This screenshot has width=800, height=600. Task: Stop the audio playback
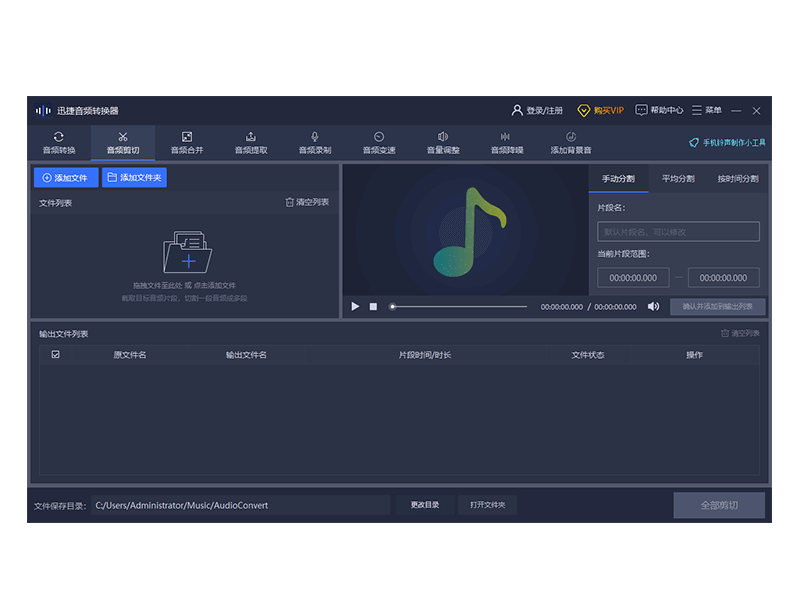[x=373, y=307]
